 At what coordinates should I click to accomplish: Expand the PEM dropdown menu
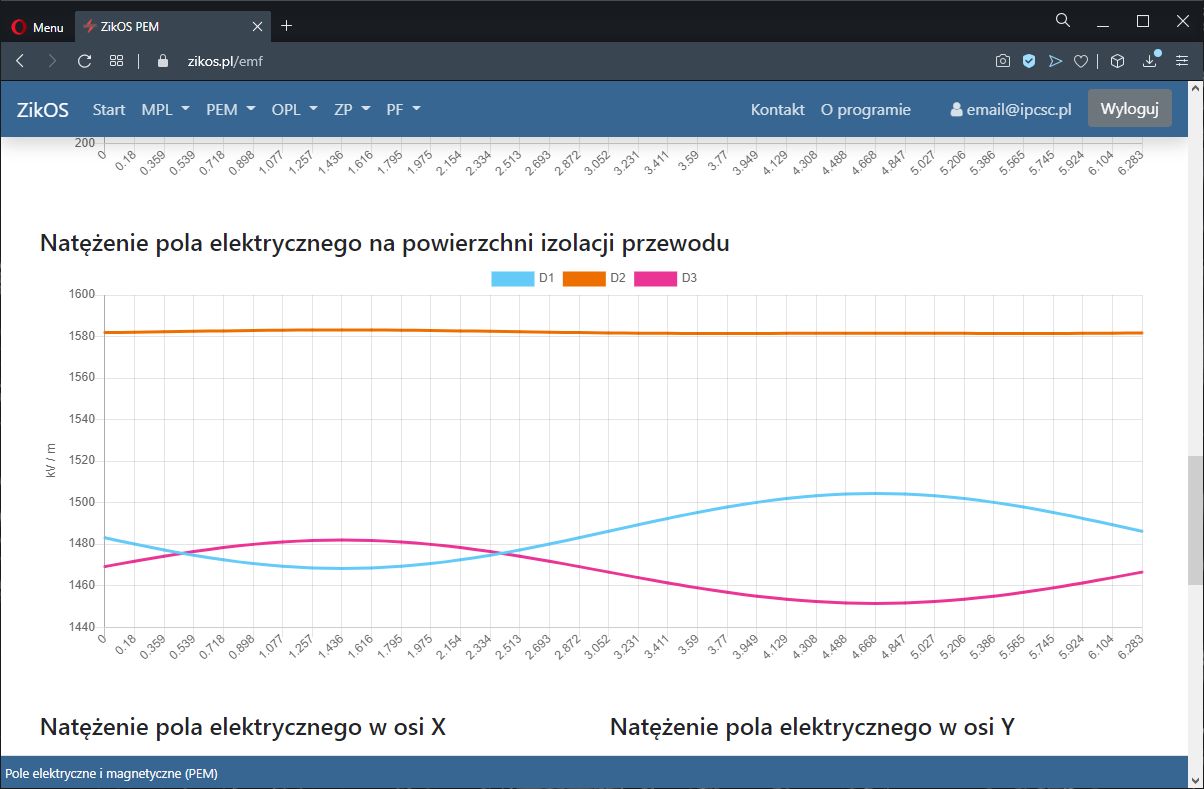pos(230,110)
